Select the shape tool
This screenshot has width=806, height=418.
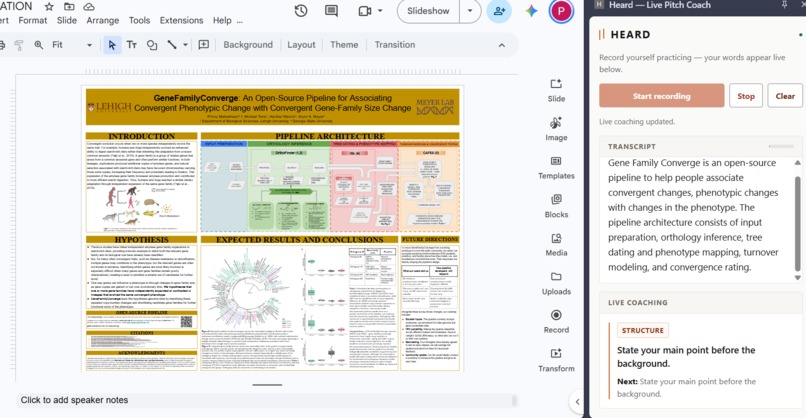click(x=152, y=45)
